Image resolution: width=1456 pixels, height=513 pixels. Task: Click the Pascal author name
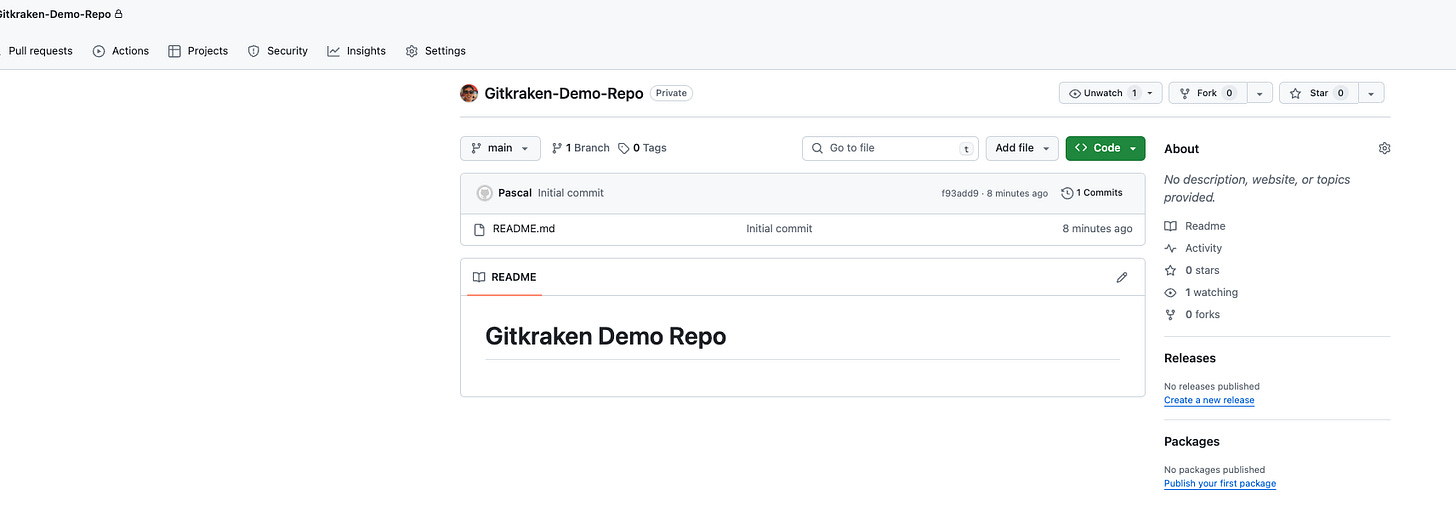coord(515,193)
